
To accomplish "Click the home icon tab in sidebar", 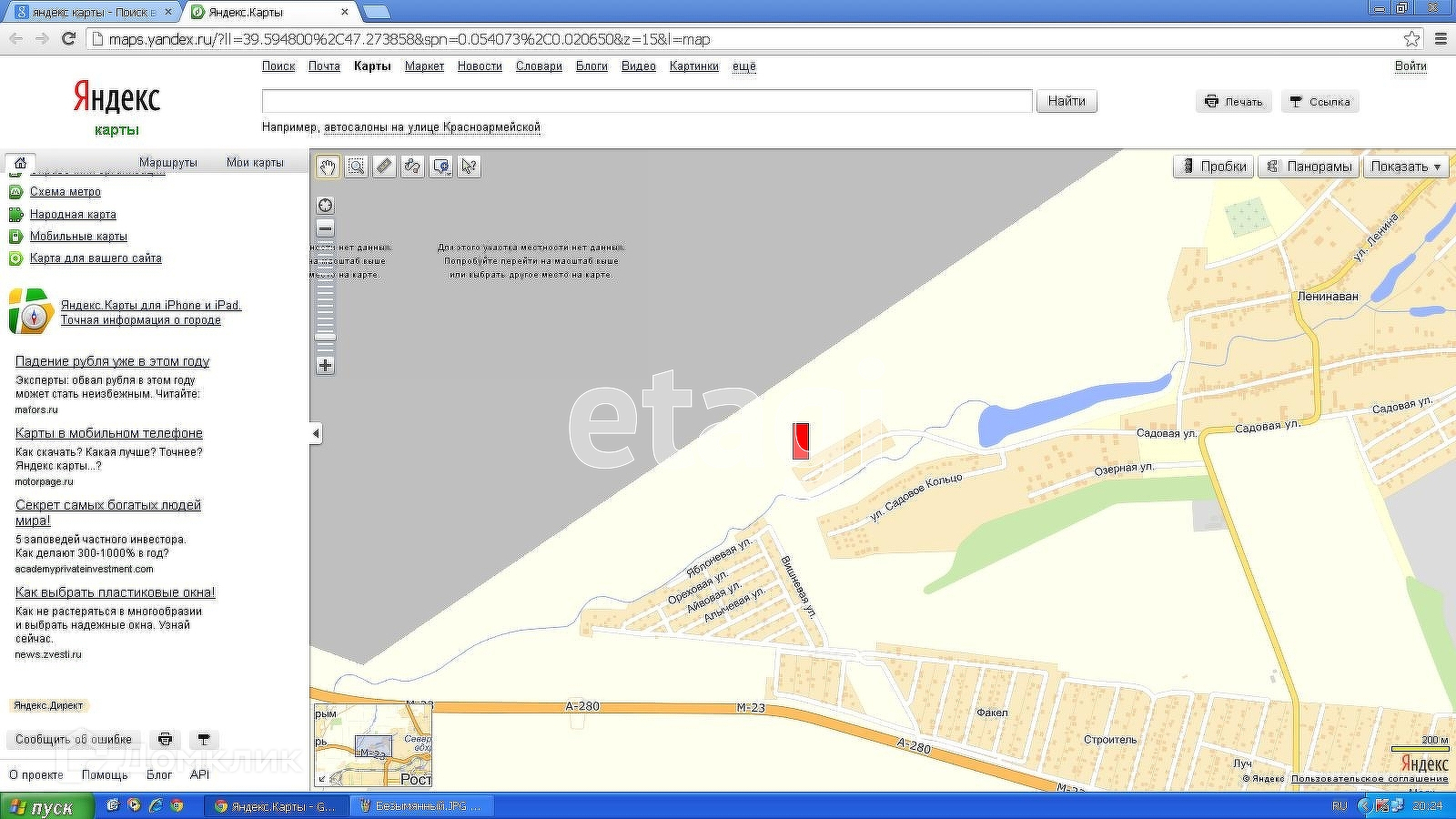I will pyautogui.click(x=20, y=163).
